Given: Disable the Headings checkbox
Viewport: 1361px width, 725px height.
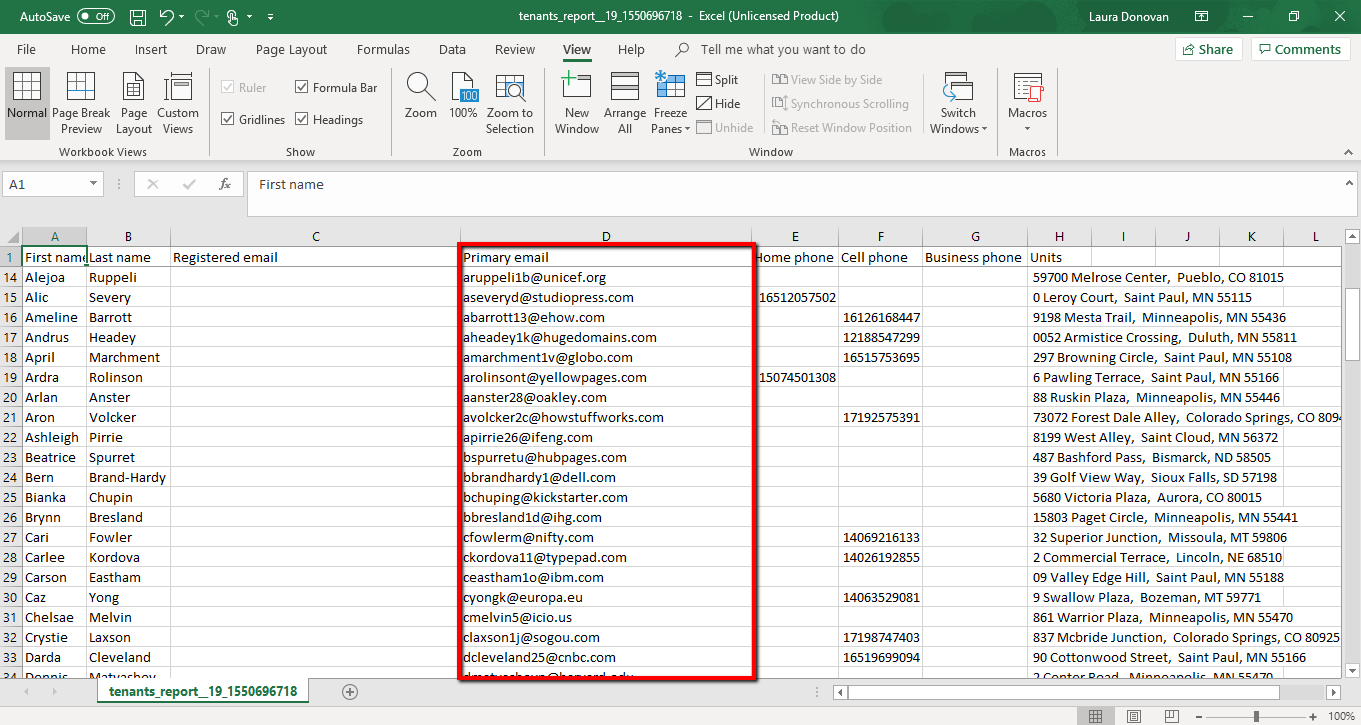Looking at the screenshot, I should point(302,120).
